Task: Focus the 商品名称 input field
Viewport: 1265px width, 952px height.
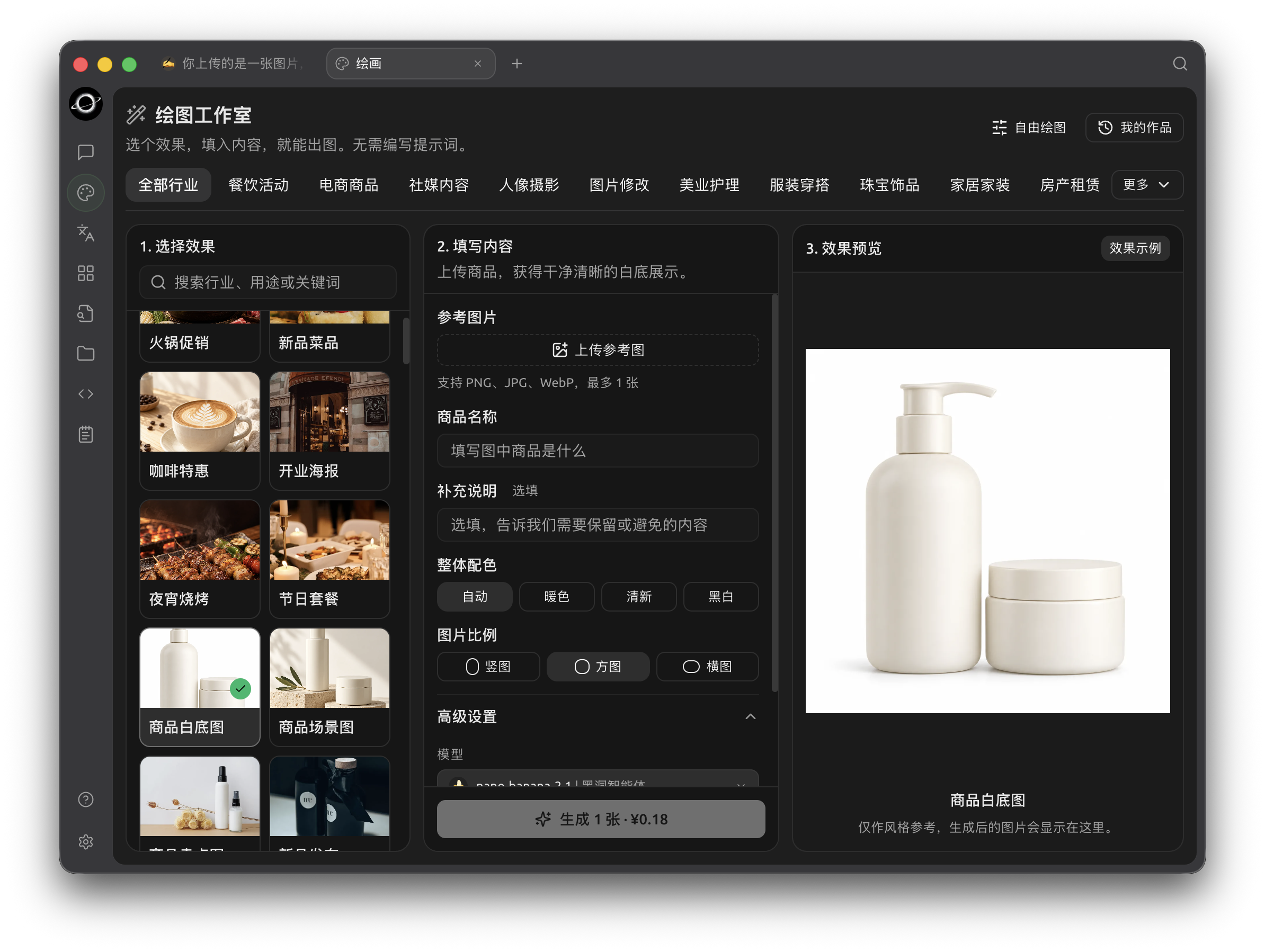Action: pyautogui.click(x=598, y=451)
